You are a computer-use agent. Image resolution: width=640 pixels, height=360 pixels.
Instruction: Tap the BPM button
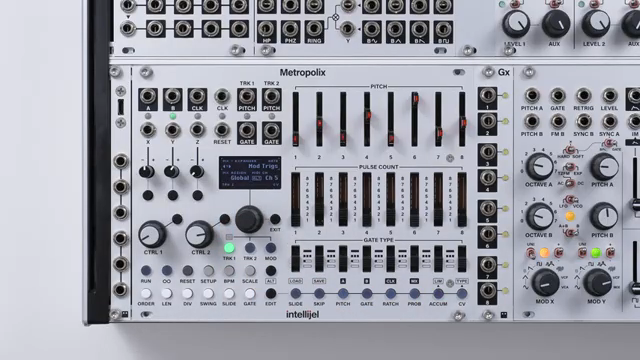(x=229, y=270)
